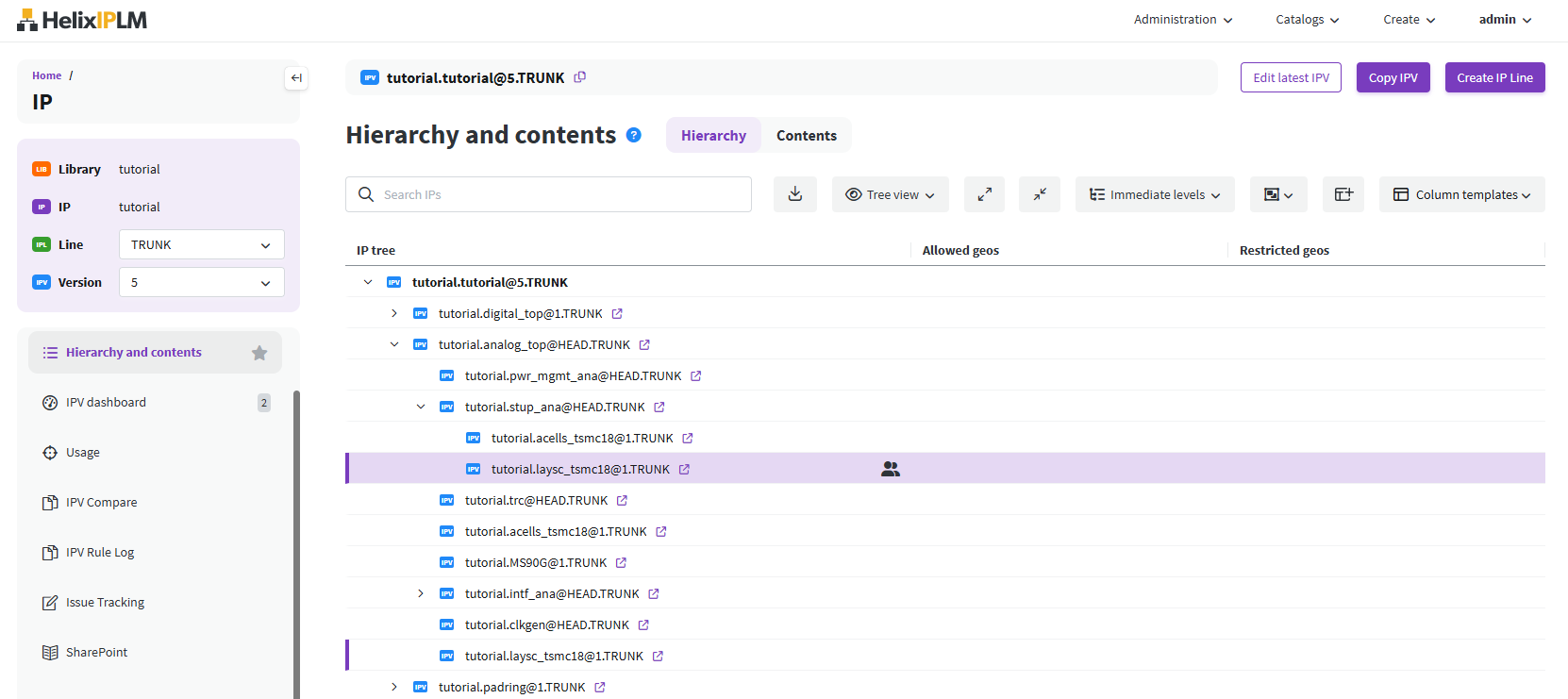The width and height of the screenshot is (1568, 699).
Task: Collapse the left sidebar panel
Action: (x=296, y=78)
